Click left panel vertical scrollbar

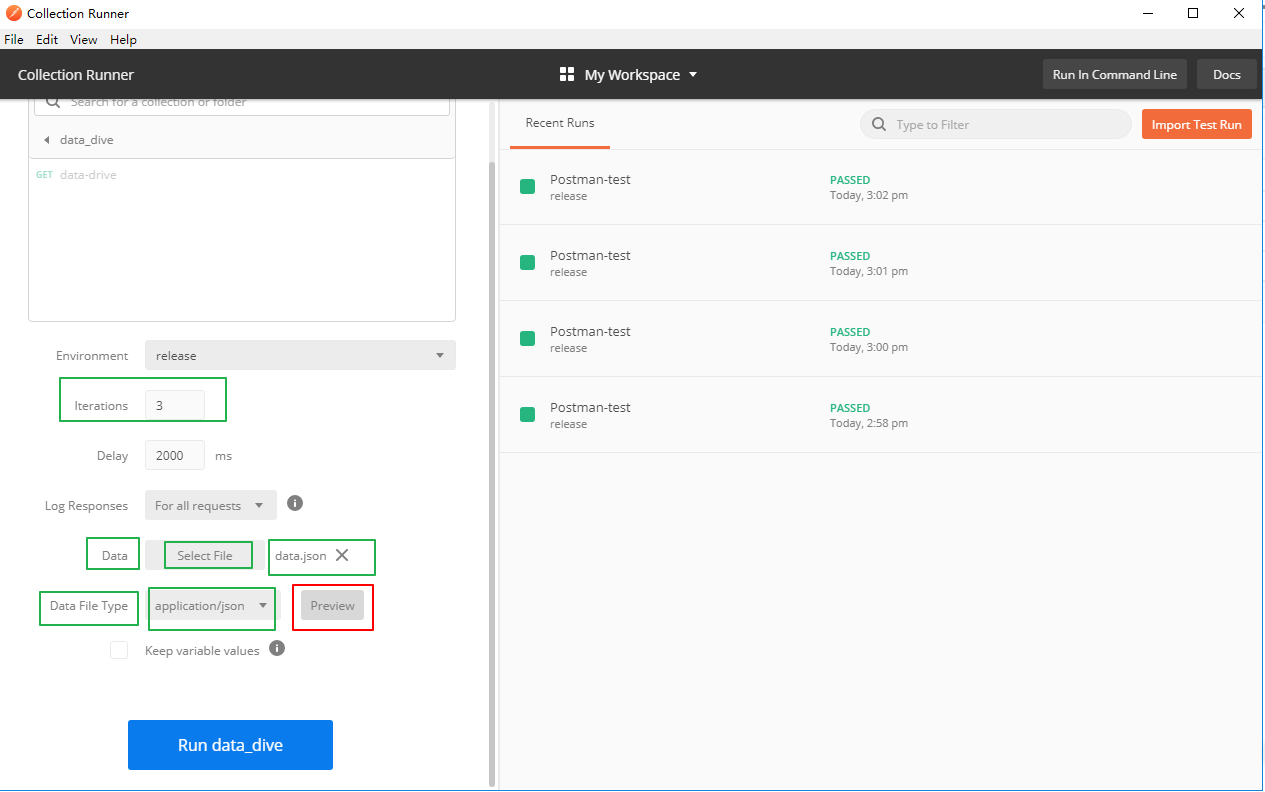pyautogui.click(x=491, y=475)
